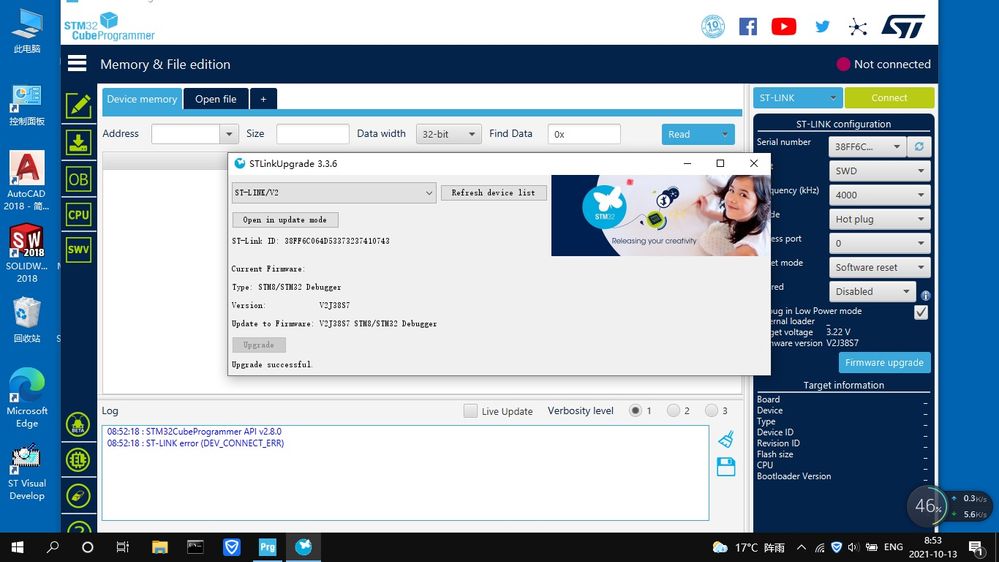
Task: Open the taskbar notification center icon
Action: (976, 547)
